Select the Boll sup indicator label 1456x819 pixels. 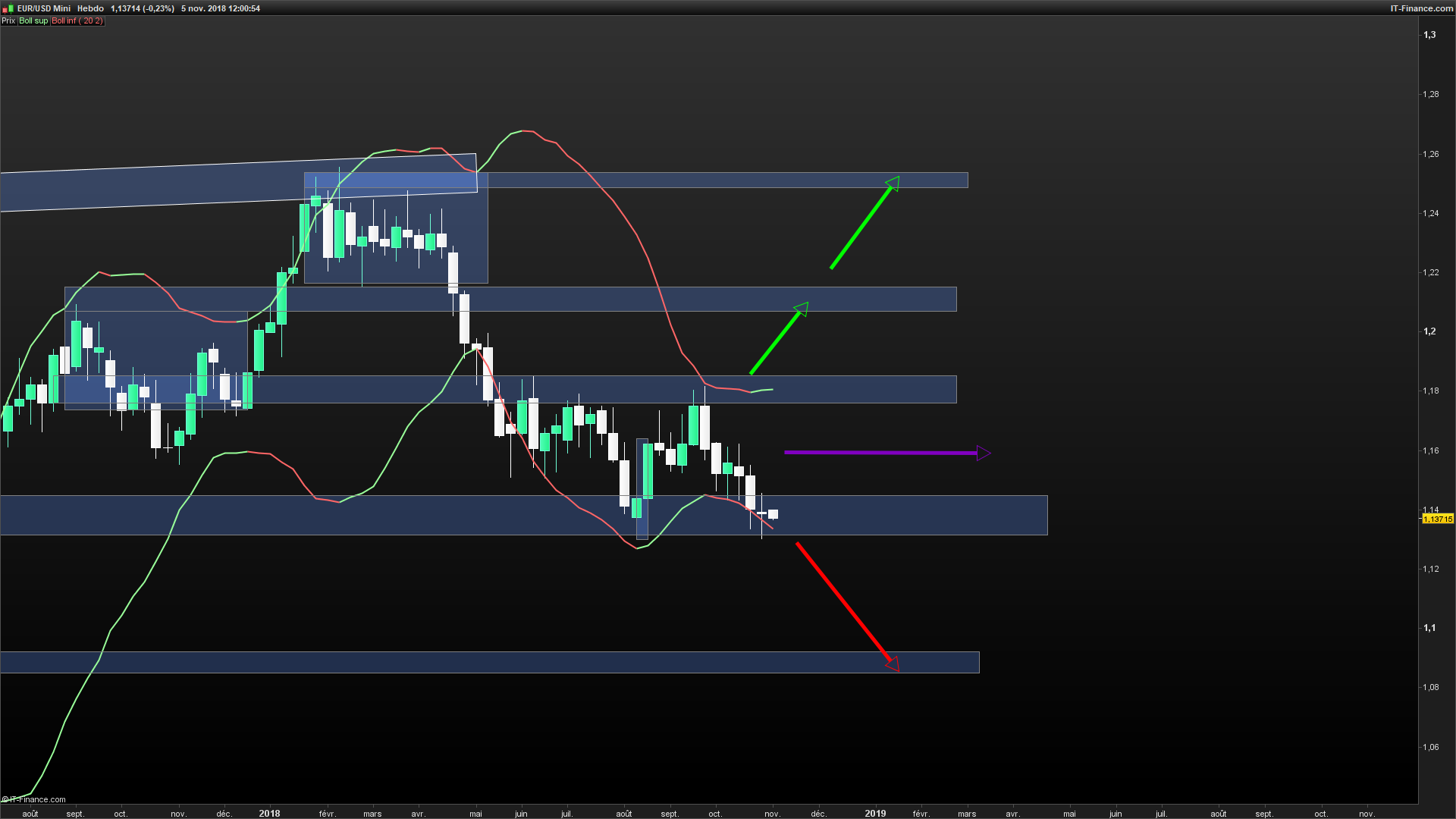33,21
